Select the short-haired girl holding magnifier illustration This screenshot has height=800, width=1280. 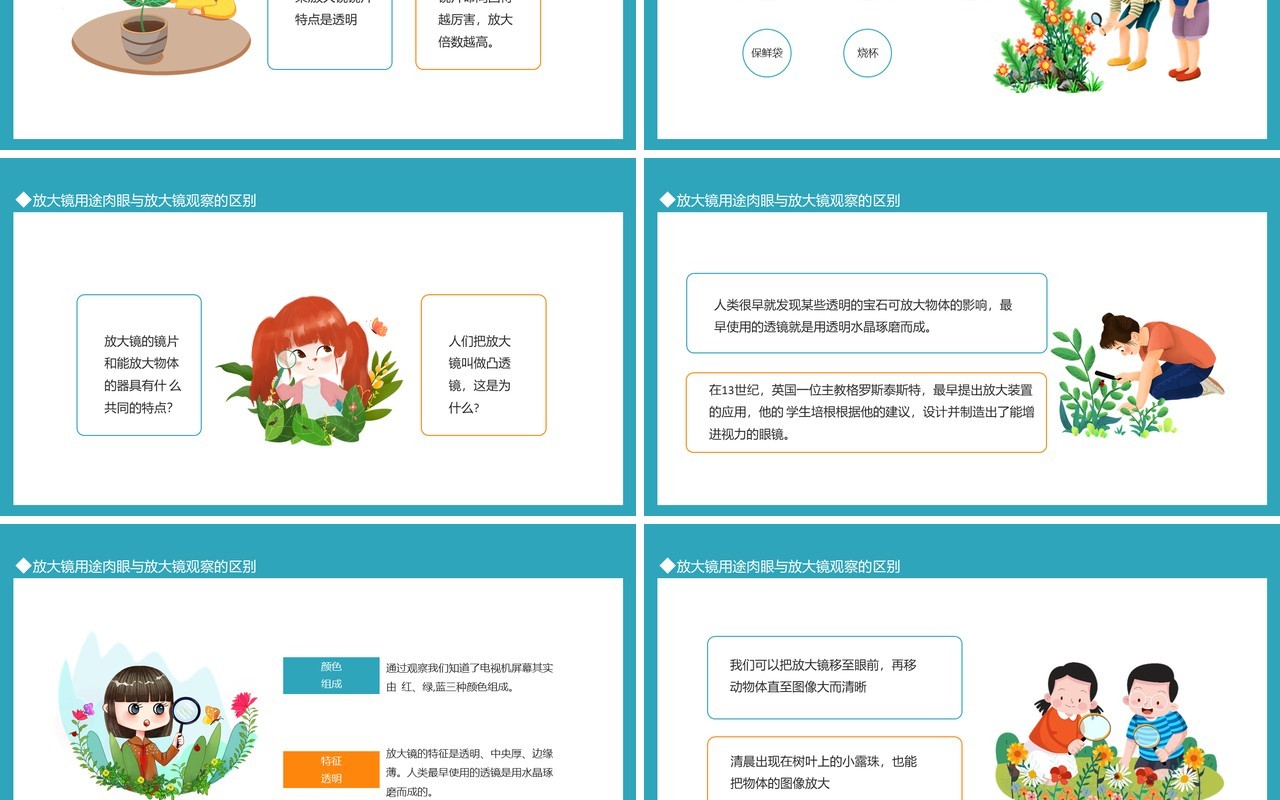(157, 715)
